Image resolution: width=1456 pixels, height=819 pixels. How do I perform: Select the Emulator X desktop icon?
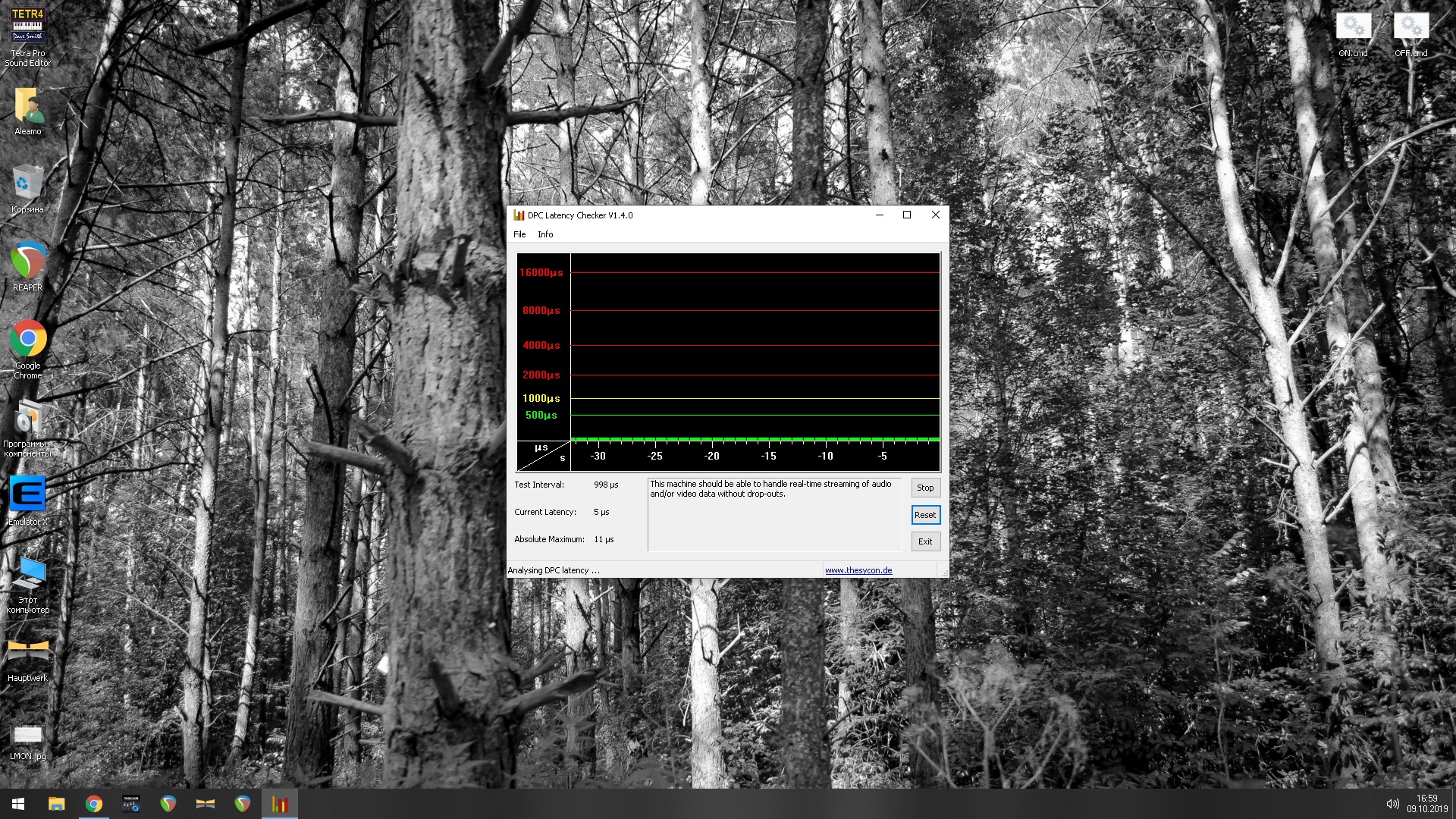[x=28, y=494]
